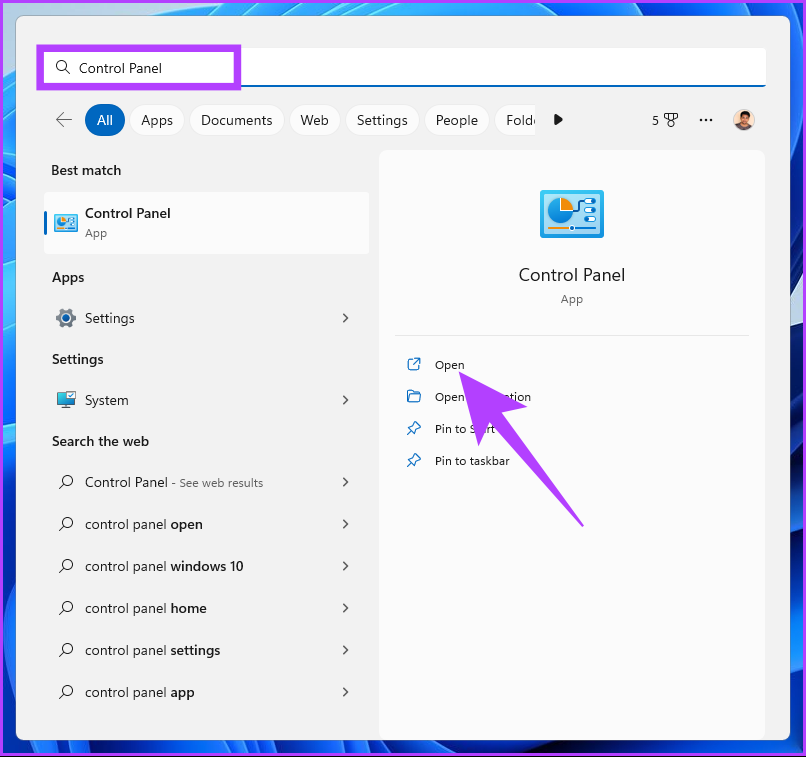Viewport: 806px width, 757px height.
Task: Select the All filter tab
Action: point(105,120)
